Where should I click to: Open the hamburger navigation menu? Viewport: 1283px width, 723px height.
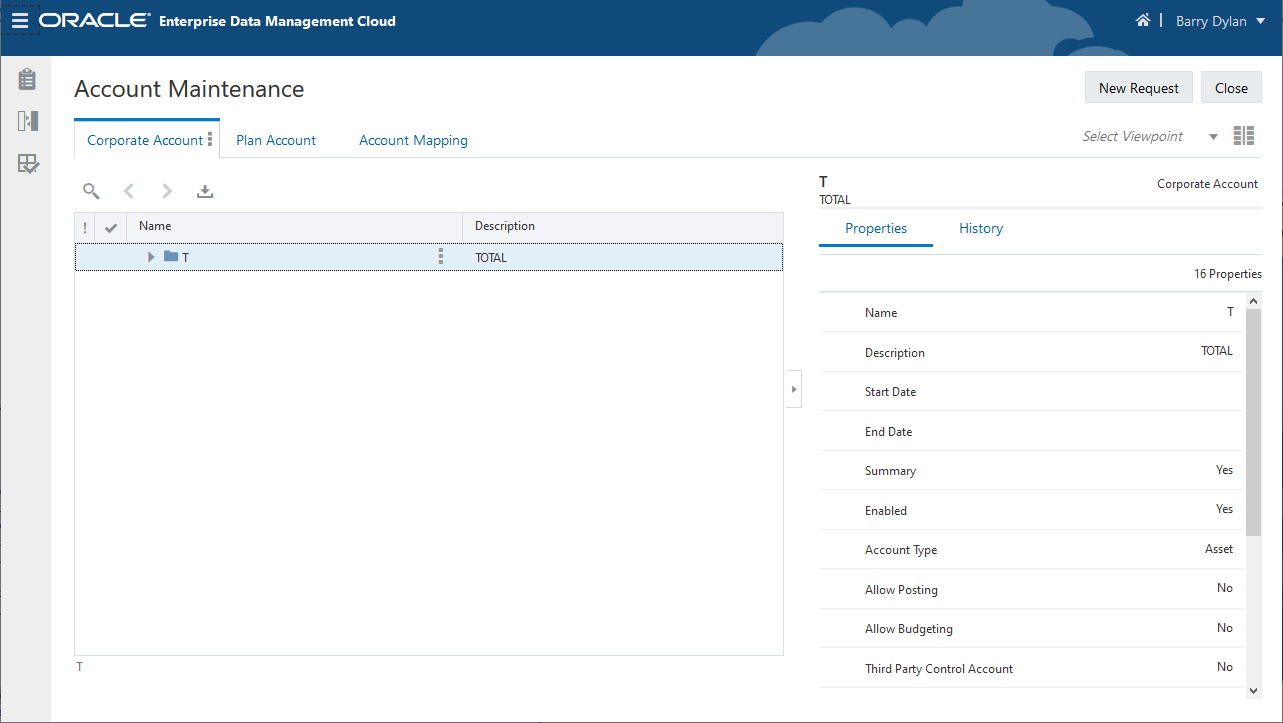pos(20,20)
